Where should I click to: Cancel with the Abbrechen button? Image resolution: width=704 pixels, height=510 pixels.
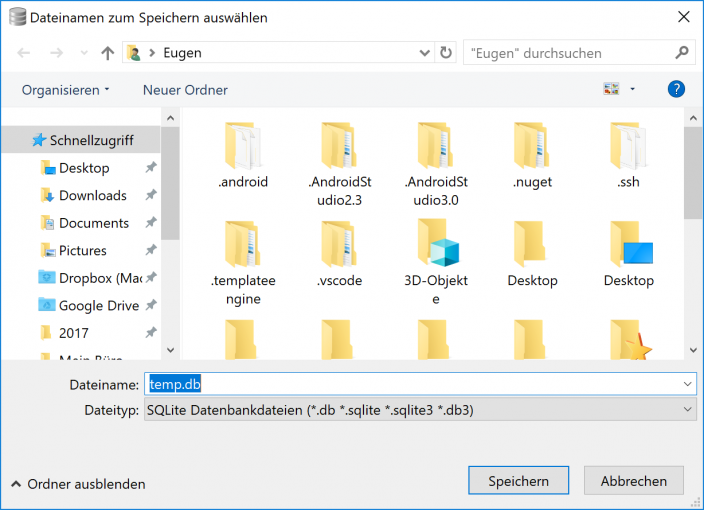[x=633, y=481]
